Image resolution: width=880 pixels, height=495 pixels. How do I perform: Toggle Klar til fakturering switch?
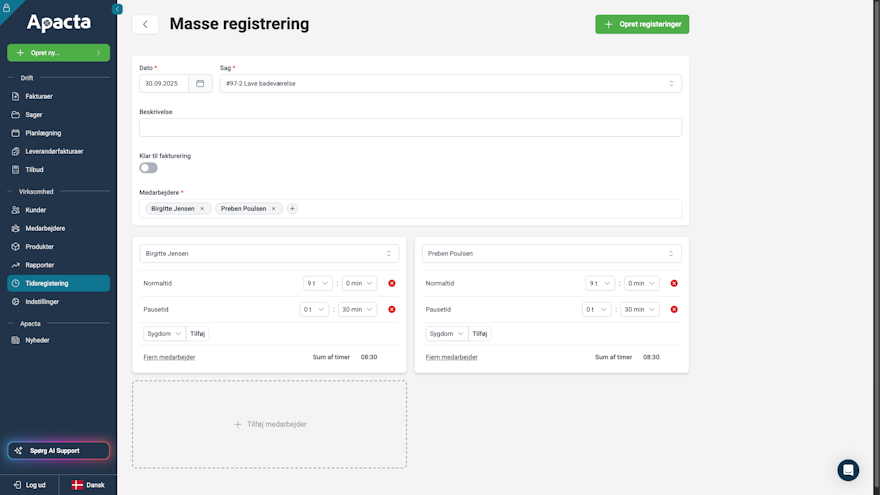pos(148,168)
